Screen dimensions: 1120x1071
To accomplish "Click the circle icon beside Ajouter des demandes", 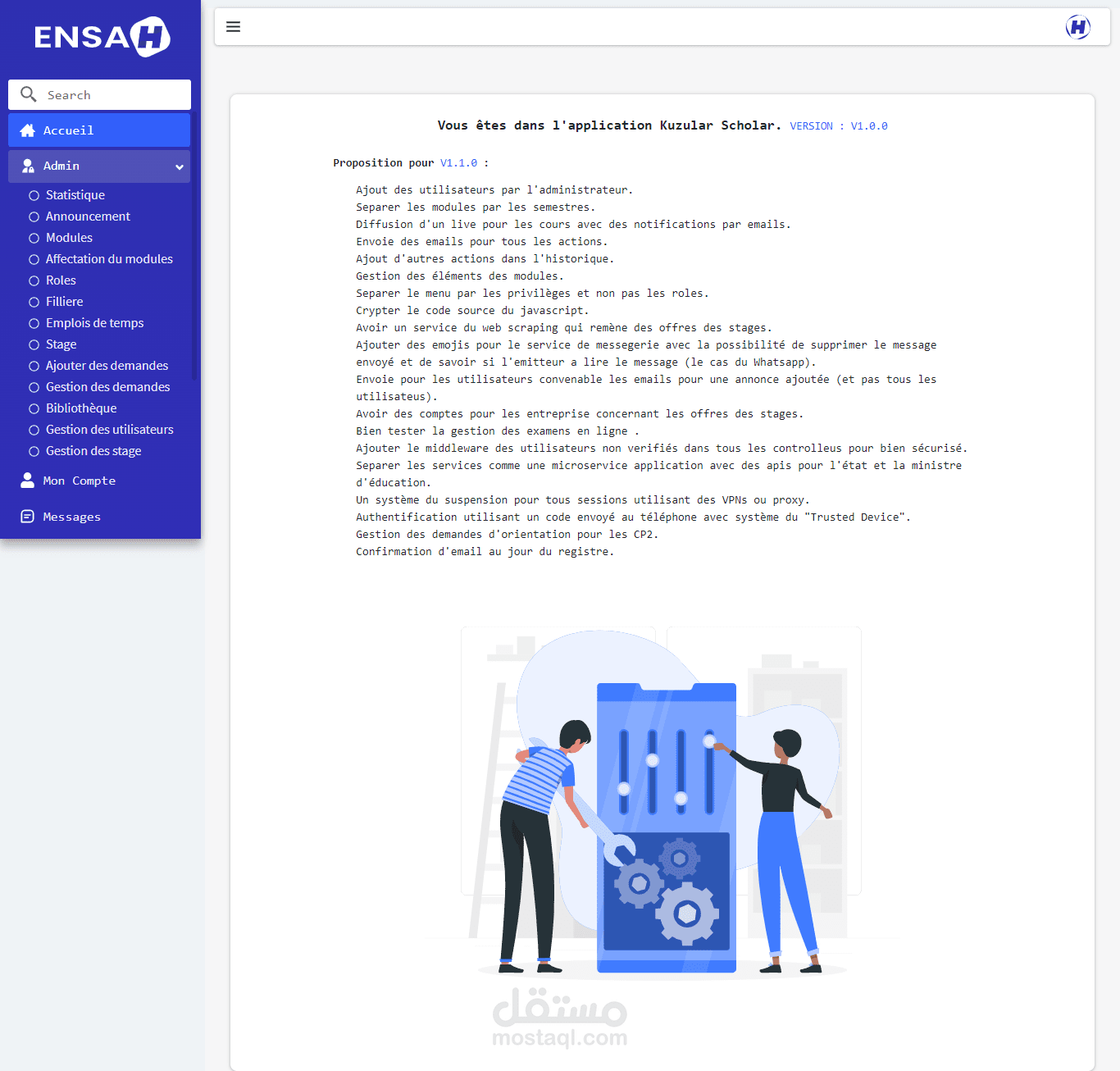I will click(x=34, y=366).
